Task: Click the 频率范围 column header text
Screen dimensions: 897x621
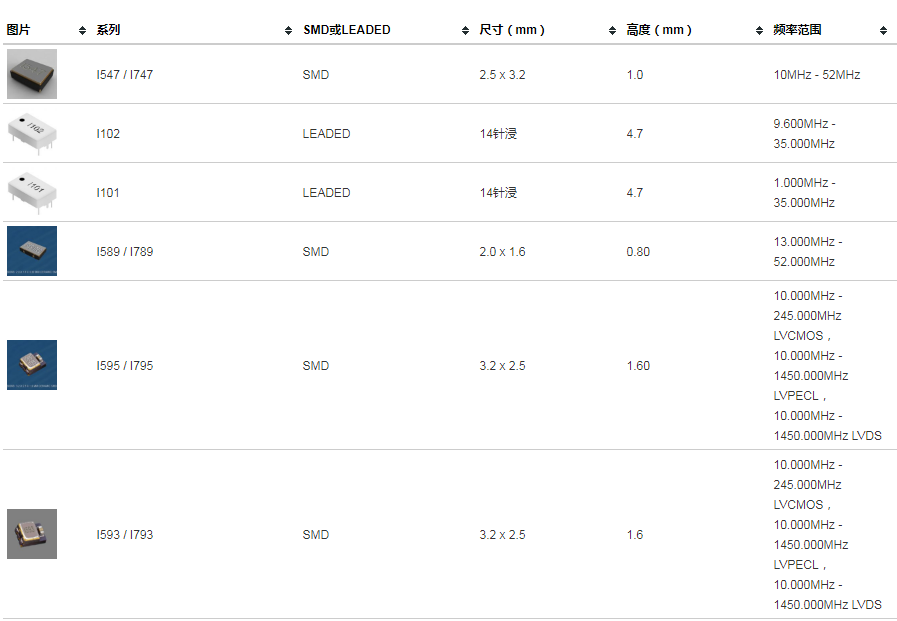Action: coord(797,30)
